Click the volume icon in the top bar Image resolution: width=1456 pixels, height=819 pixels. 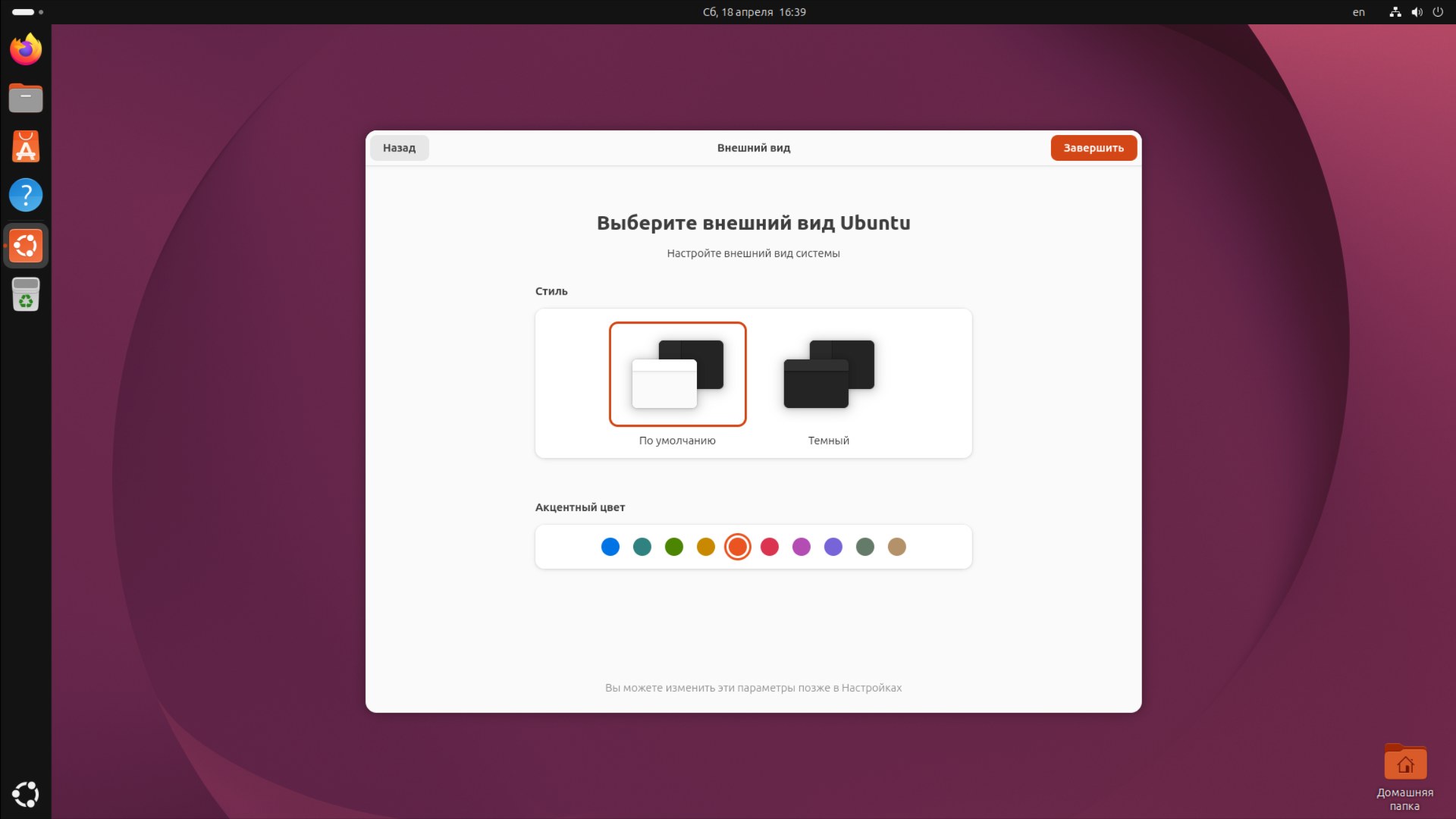point(1417,12)
